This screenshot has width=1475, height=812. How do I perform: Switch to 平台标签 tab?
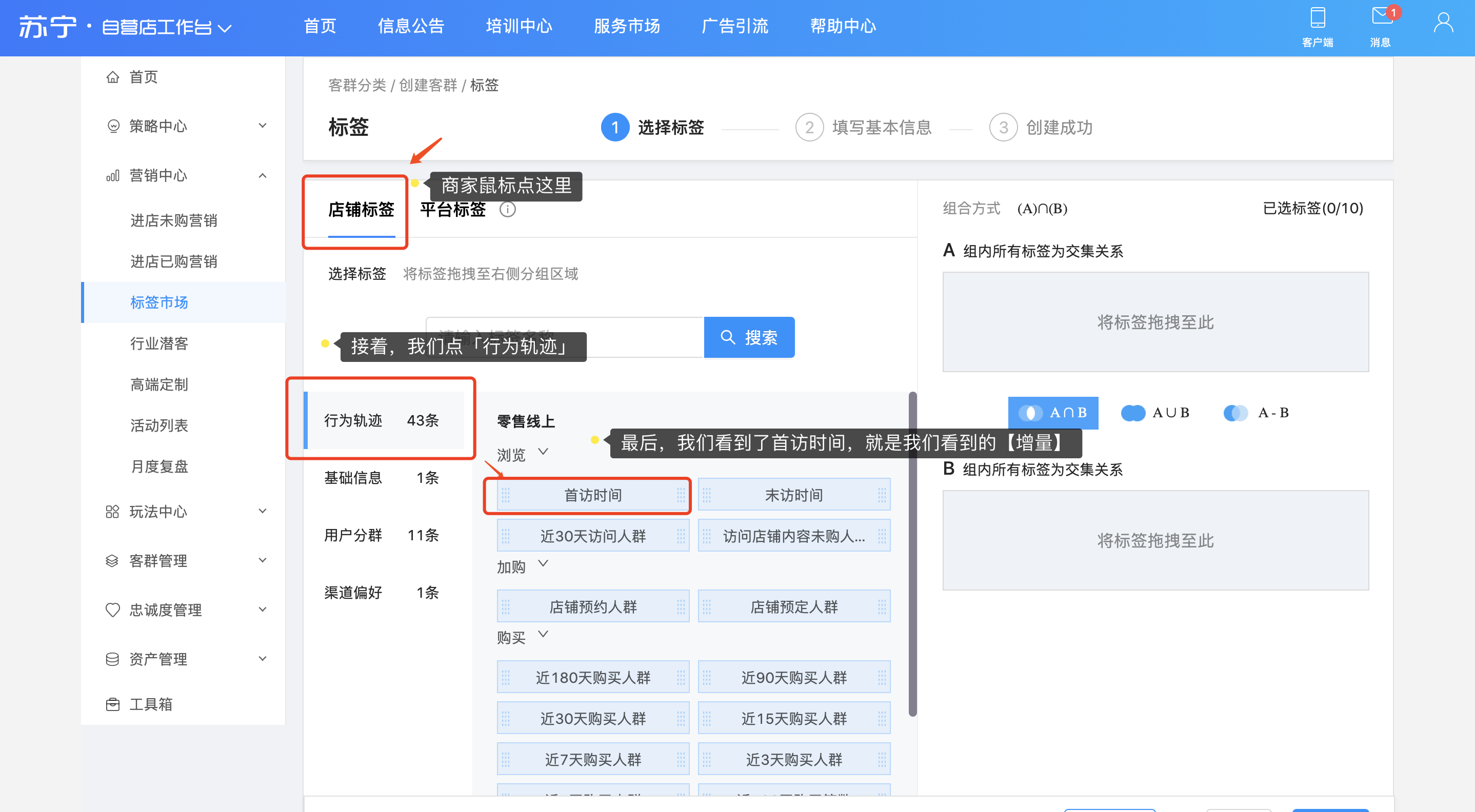click(453, 210)
